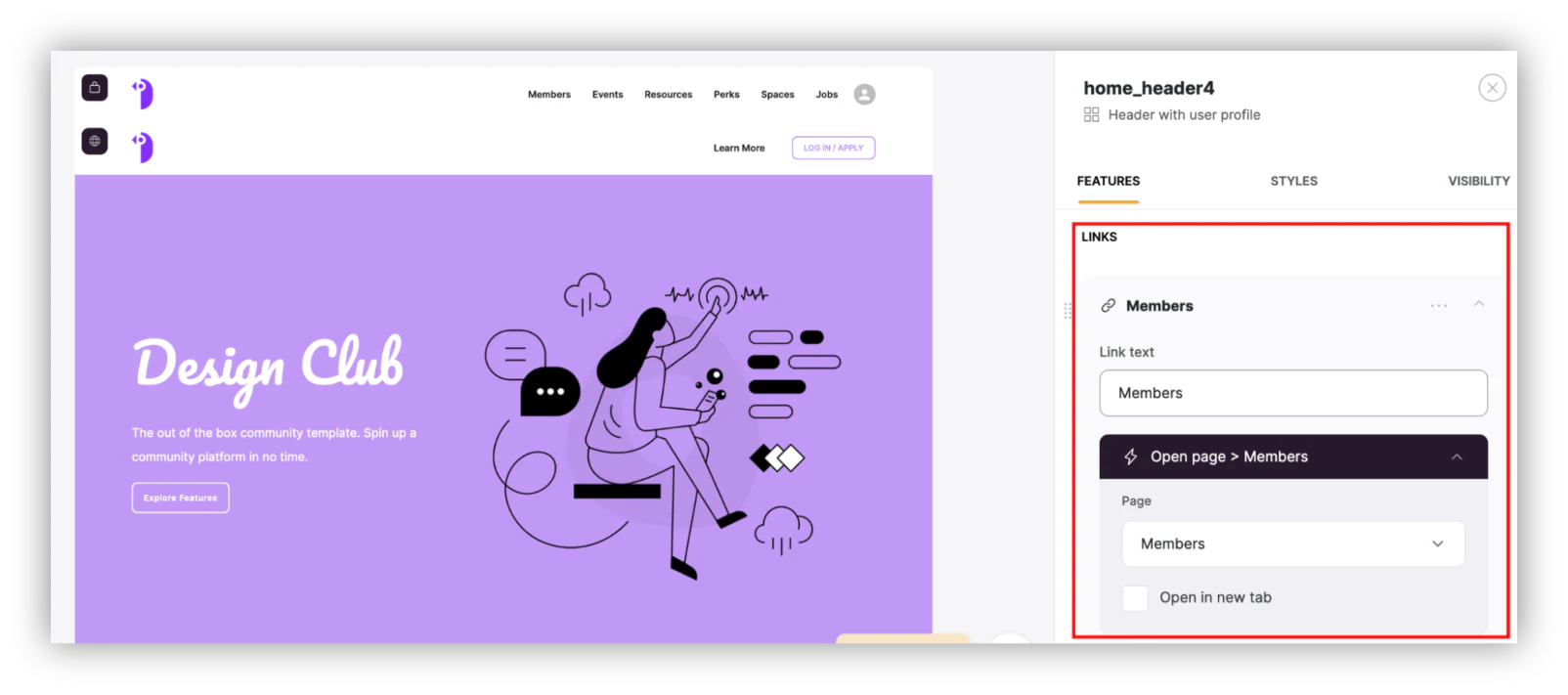Click the lock icon beside the first header
Image resolution: width=1568 pixels, height=695 pixels.
(x=95, y=88)
